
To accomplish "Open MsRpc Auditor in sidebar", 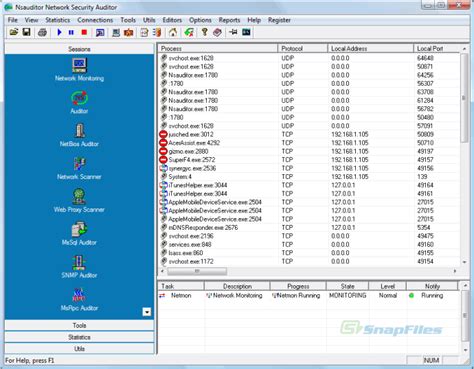I will pos(79,300).
